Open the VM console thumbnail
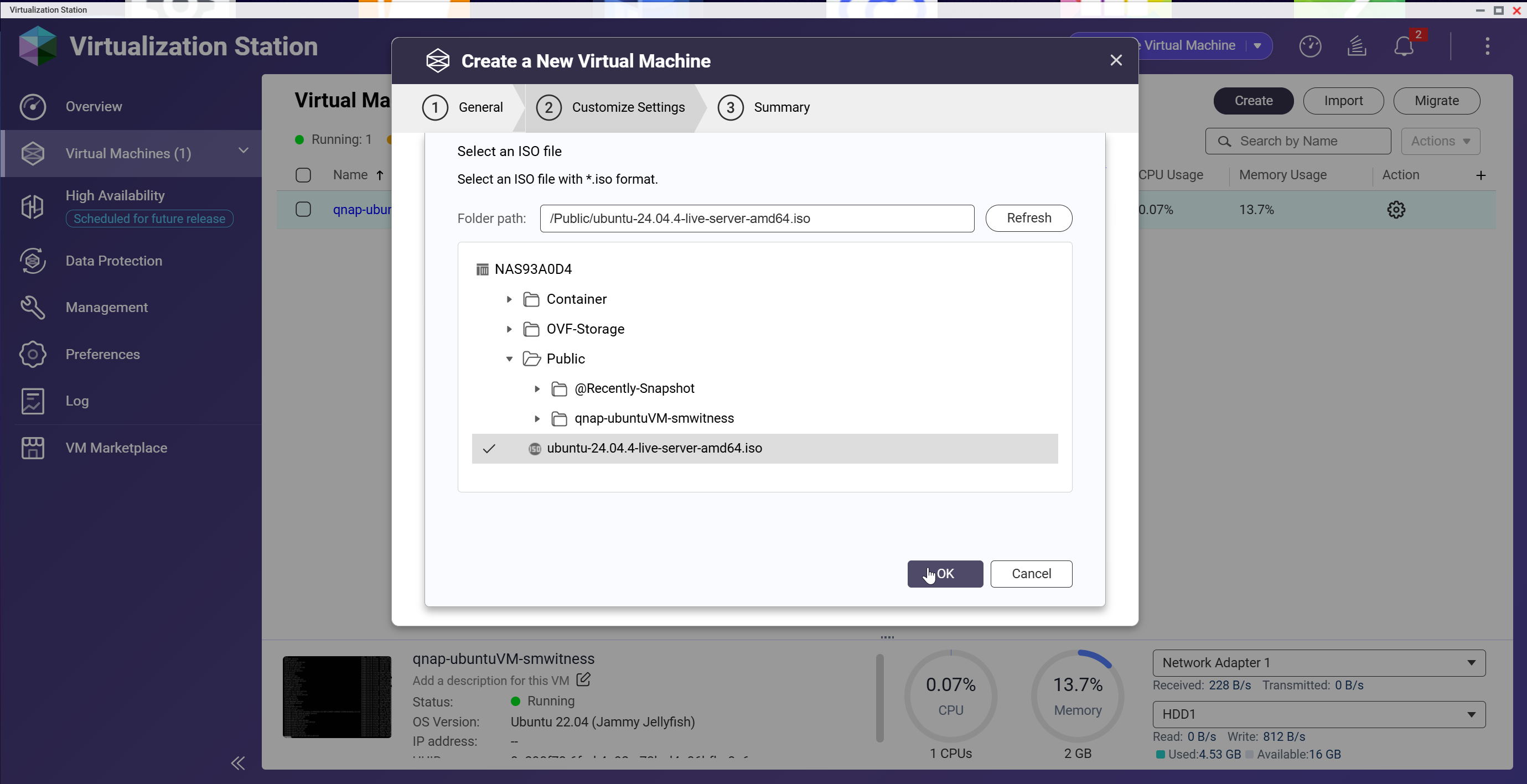This screenshot has height=784, width=1527. [337, 697]
